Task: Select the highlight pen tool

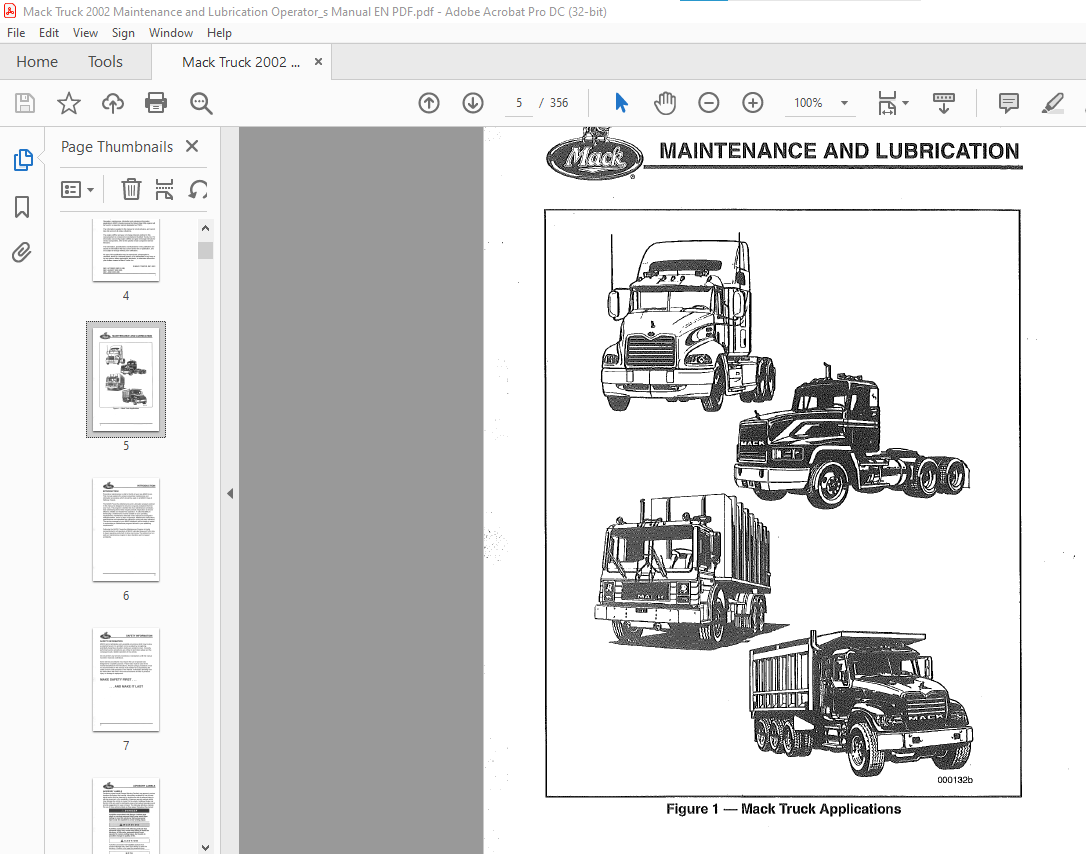Action: click(1053, 103)
